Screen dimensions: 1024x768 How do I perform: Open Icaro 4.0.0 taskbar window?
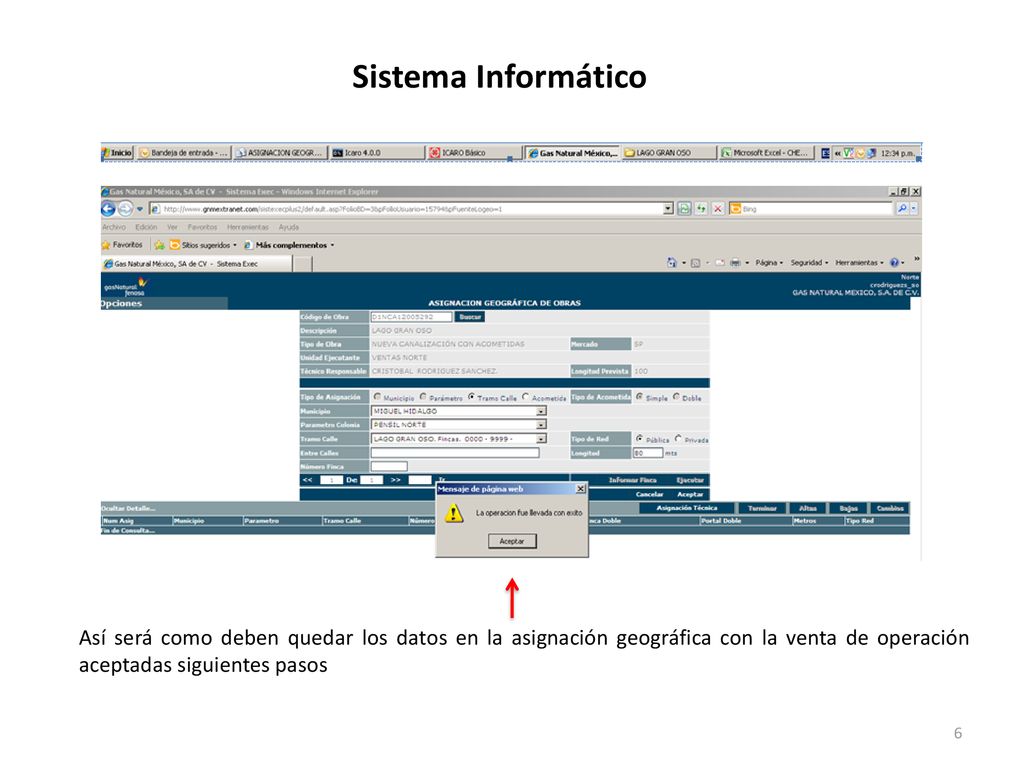(376, 153)
